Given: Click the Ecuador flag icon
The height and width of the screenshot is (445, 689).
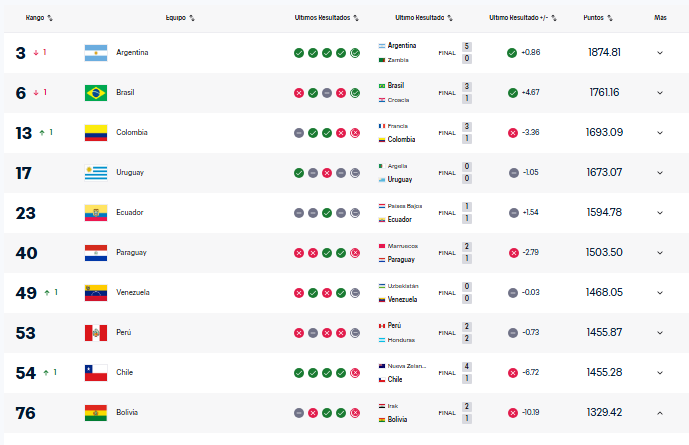Looking at the screenshot, I should pyautogui.click(x=96, y=212).
